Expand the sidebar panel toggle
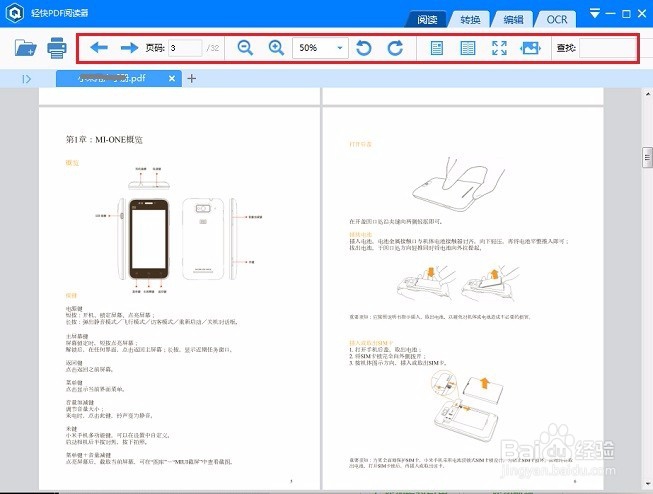Image resolution: width=653 pixels, height=494 pixels. (26, 79)
